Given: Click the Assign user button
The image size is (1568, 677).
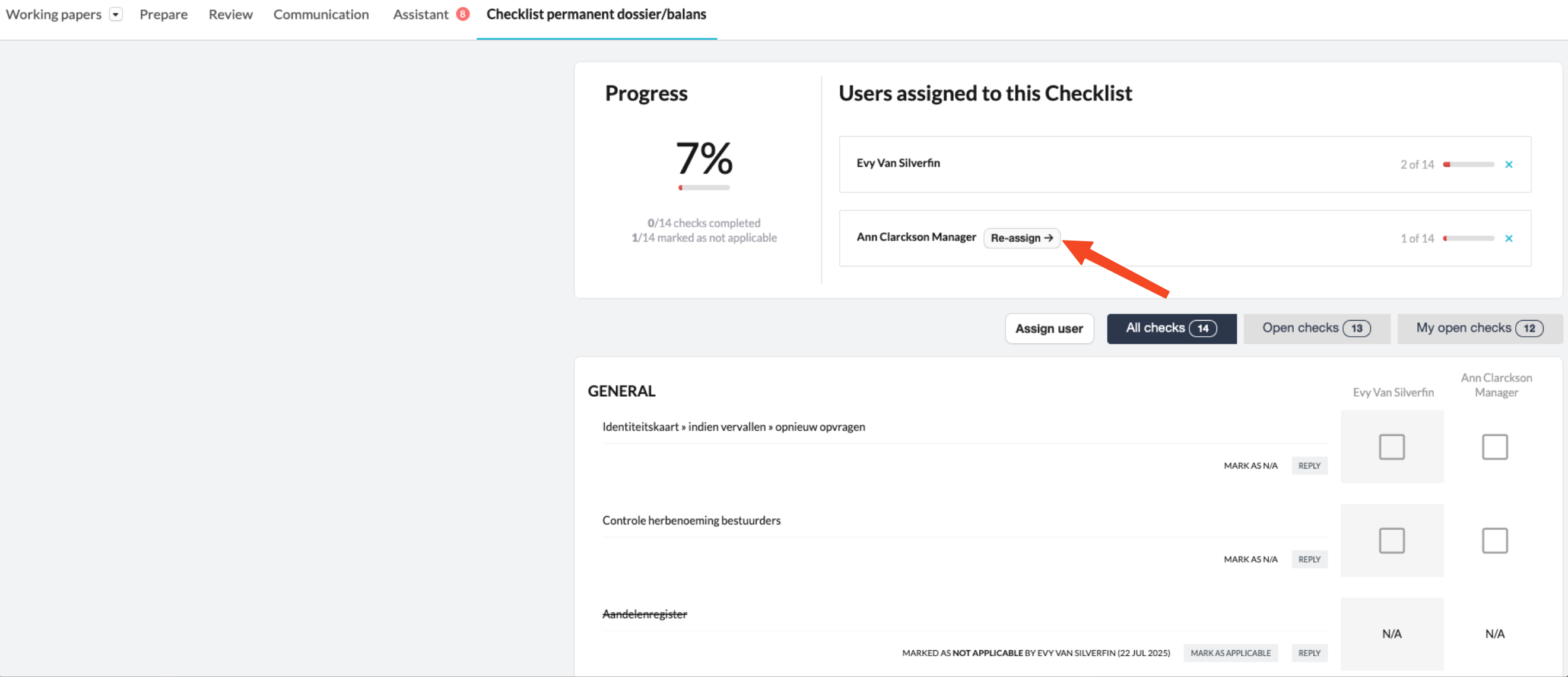Looking at the screenshot, I should [1049, 329].
